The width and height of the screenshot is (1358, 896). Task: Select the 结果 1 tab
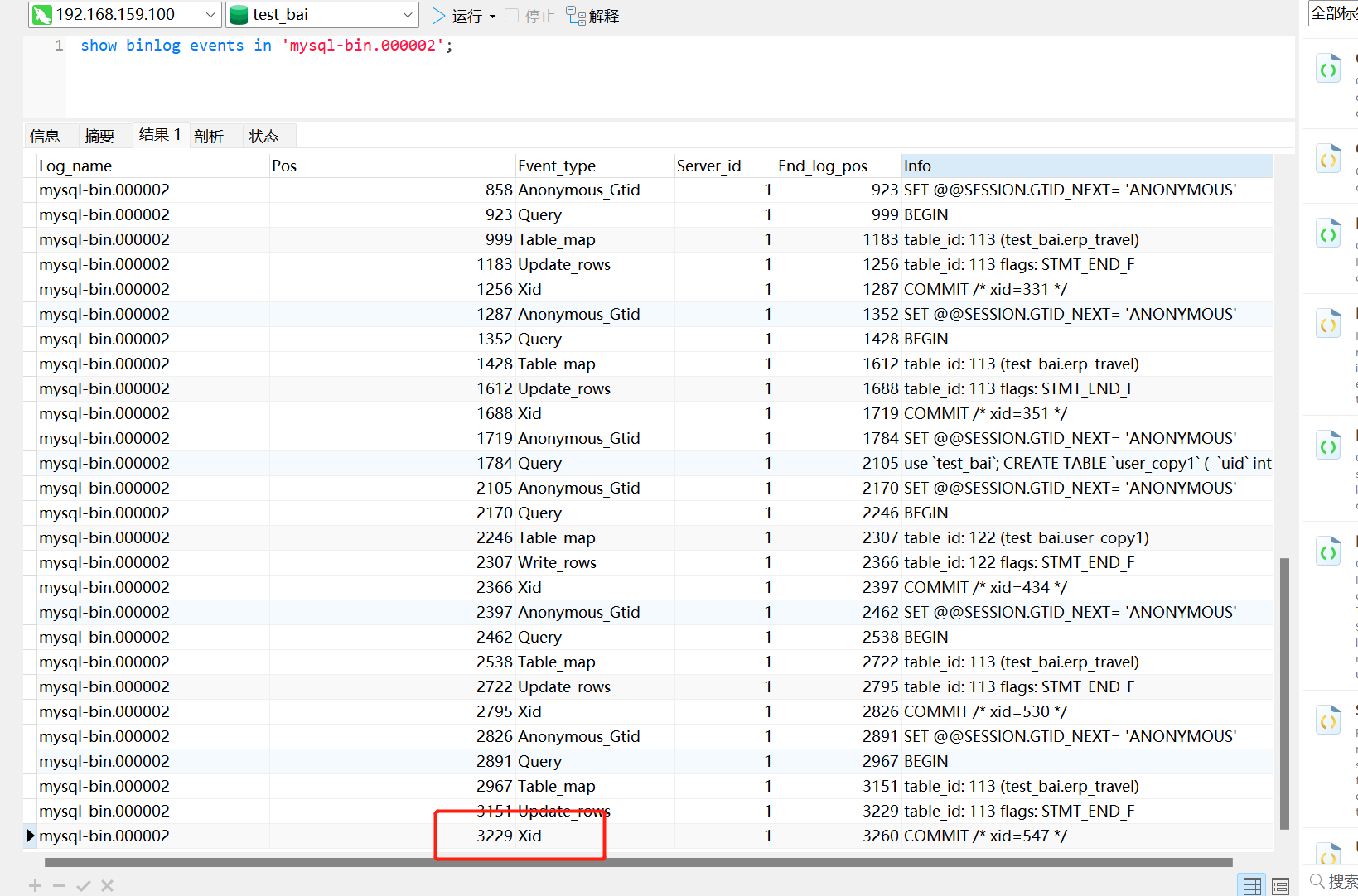pos(160,135)
